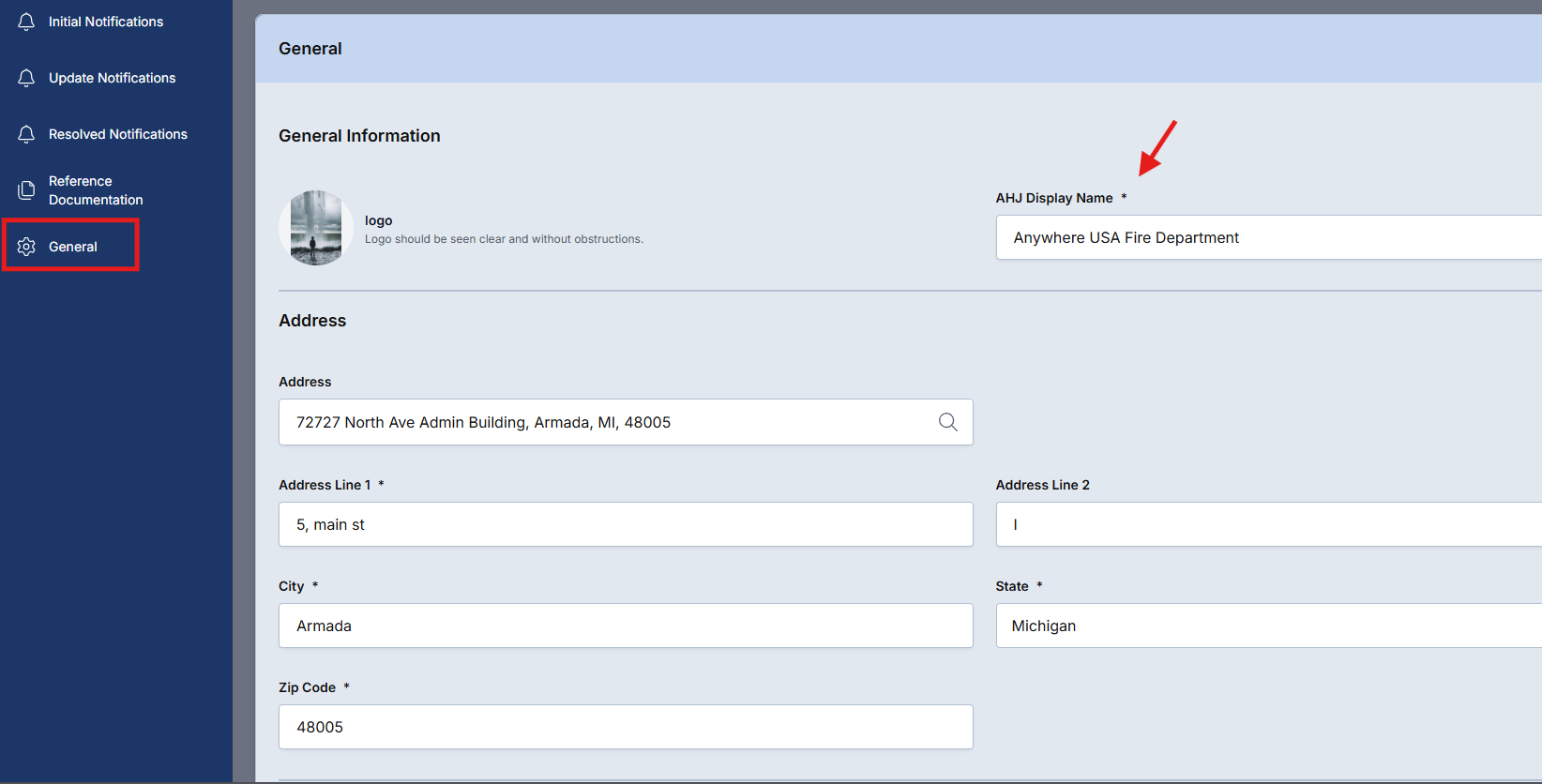Focus the AHJ Display Name field

1269,237
